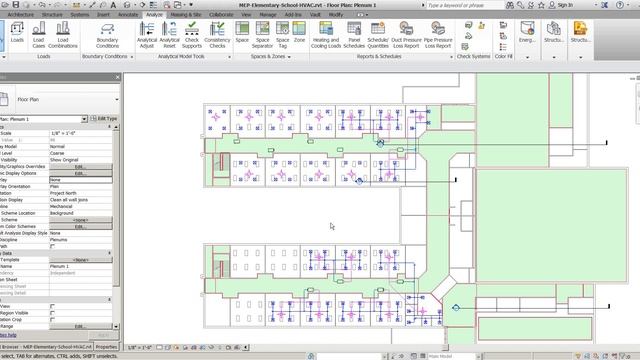Viewport: 640px width, 360px height.
Task: Run Analytical Reset
Action: pos(169,35)
